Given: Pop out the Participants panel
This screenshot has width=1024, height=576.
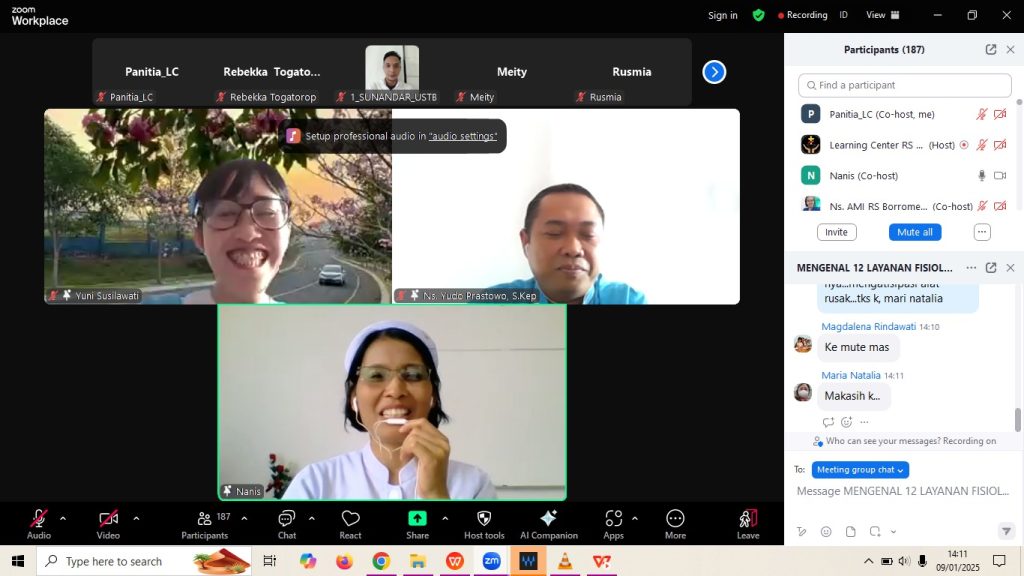Looking at the screenshot, I should pyautogui.click(x=990, y=50).
